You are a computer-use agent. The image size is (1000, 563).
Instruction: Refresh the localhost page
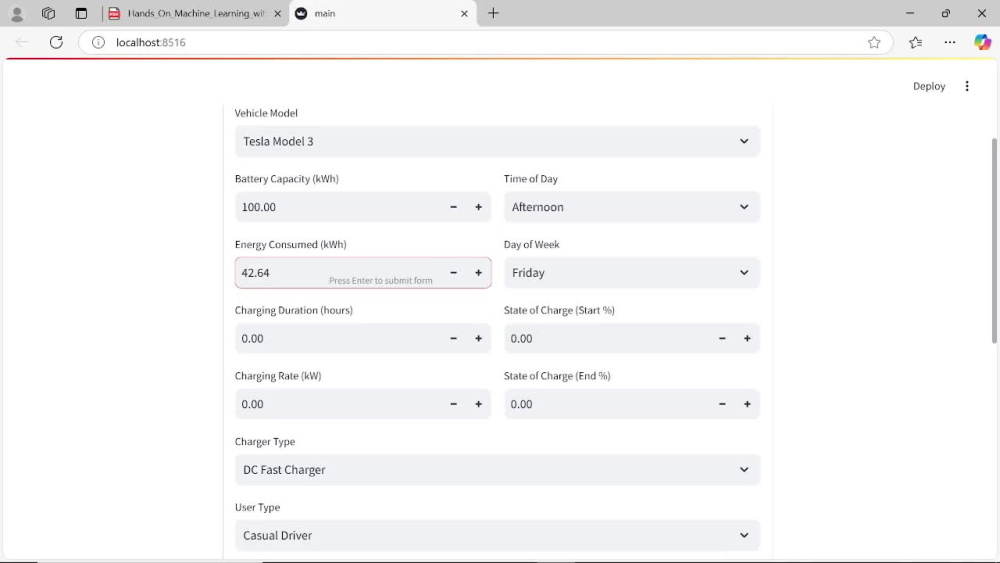pos(56,42)
